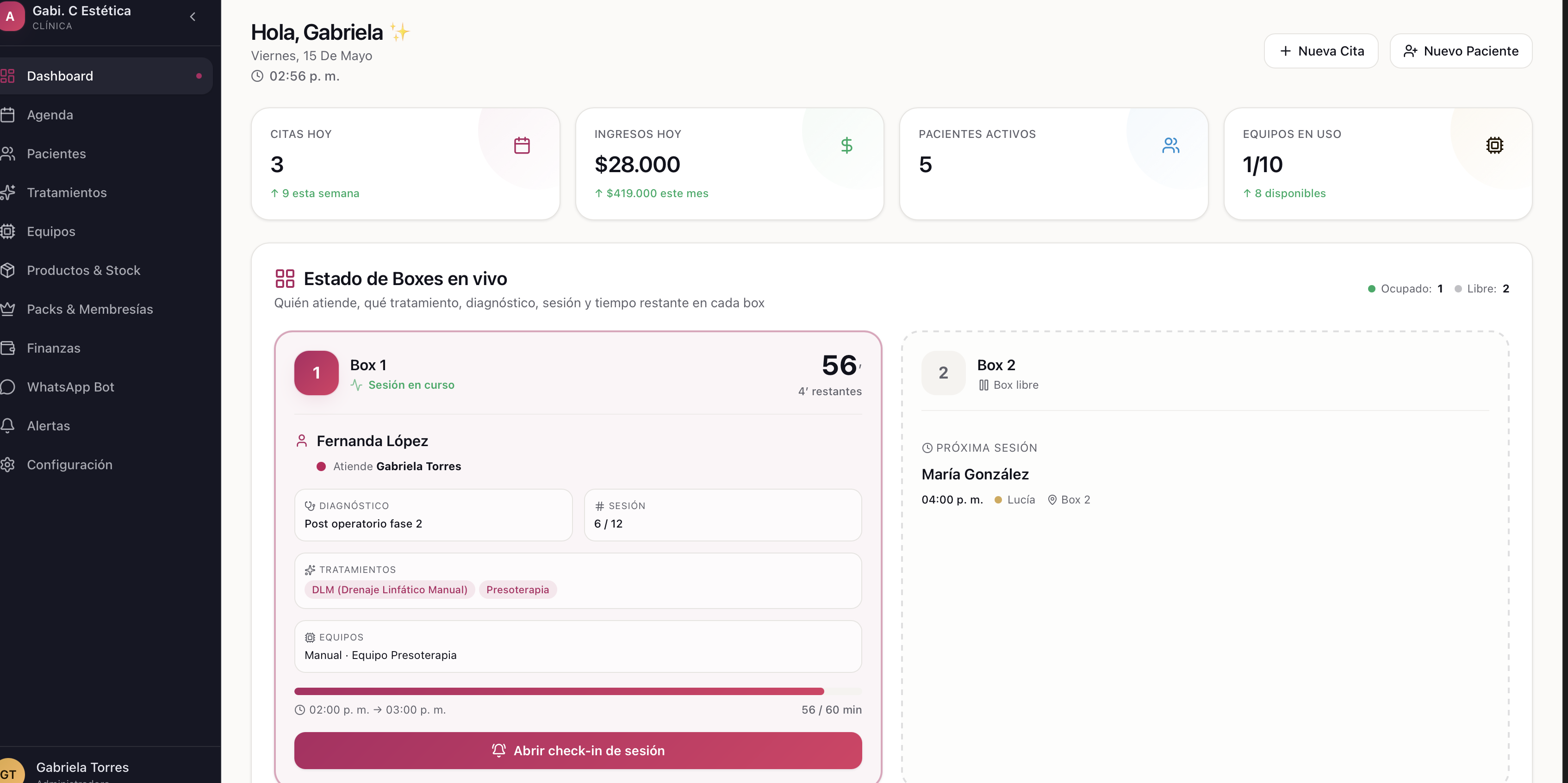Click next patient María González
The image size is (1568, 783).
point(975,474)
